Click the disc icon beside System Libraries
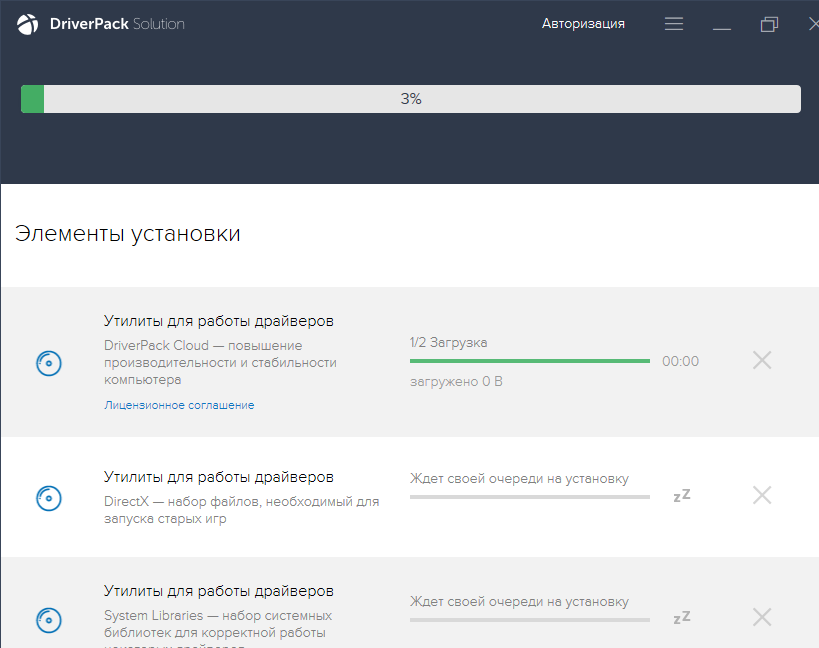819x648 pixels. pyautogui.click(x=49, y=617)
